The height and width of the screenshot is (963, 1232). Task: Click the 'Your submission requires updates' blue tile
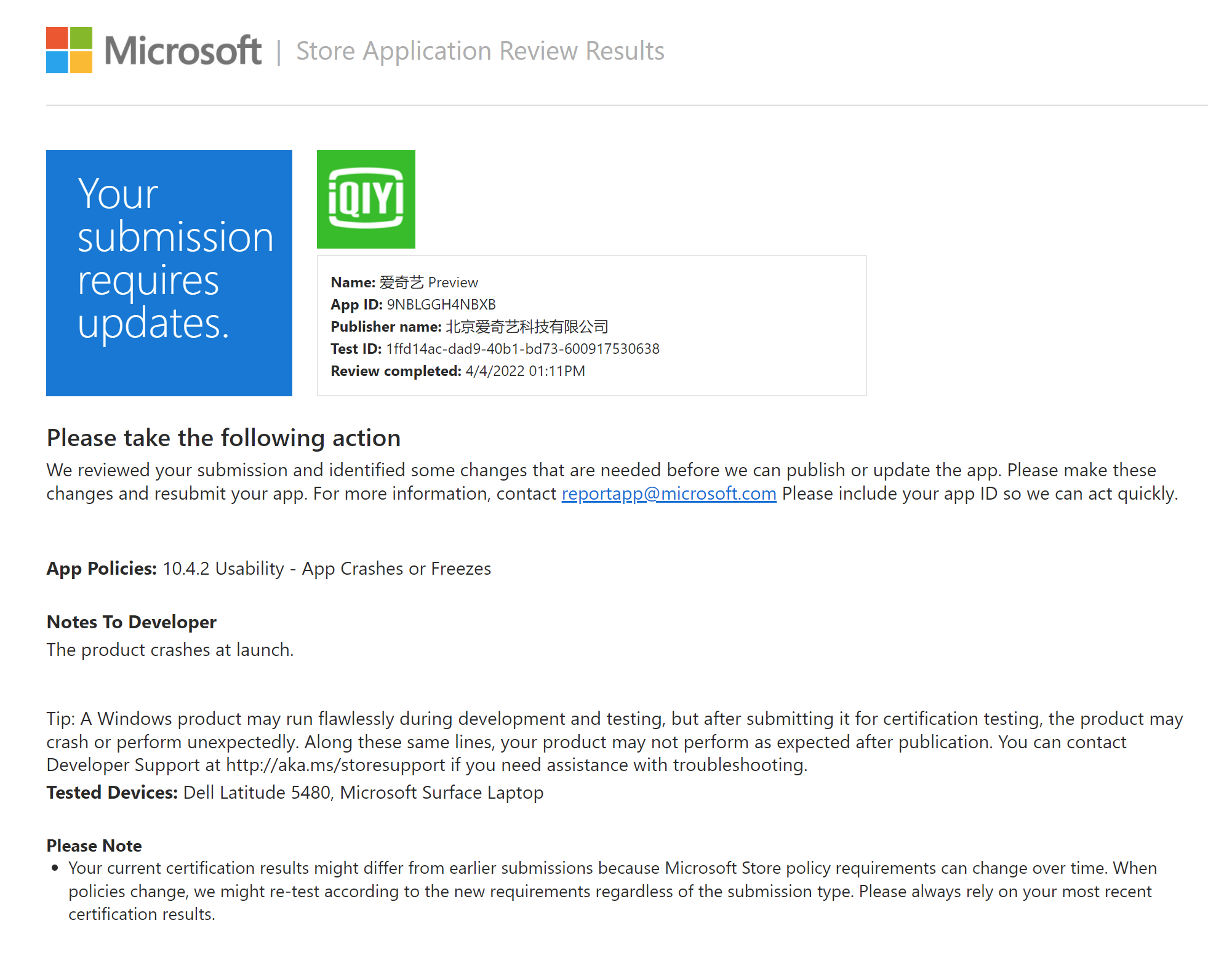pos(169,273)
